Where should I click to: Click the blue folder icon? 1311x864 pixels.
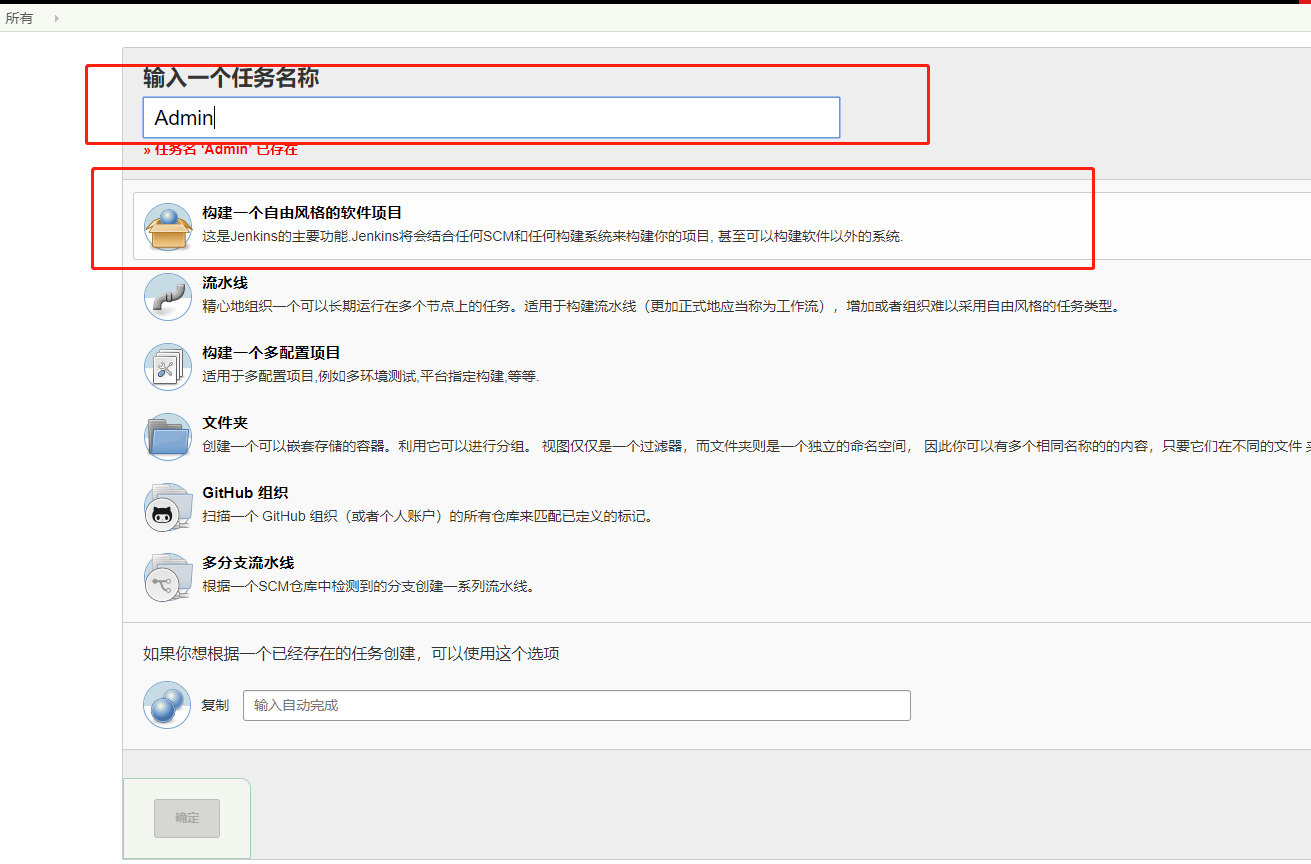point(167,437)
